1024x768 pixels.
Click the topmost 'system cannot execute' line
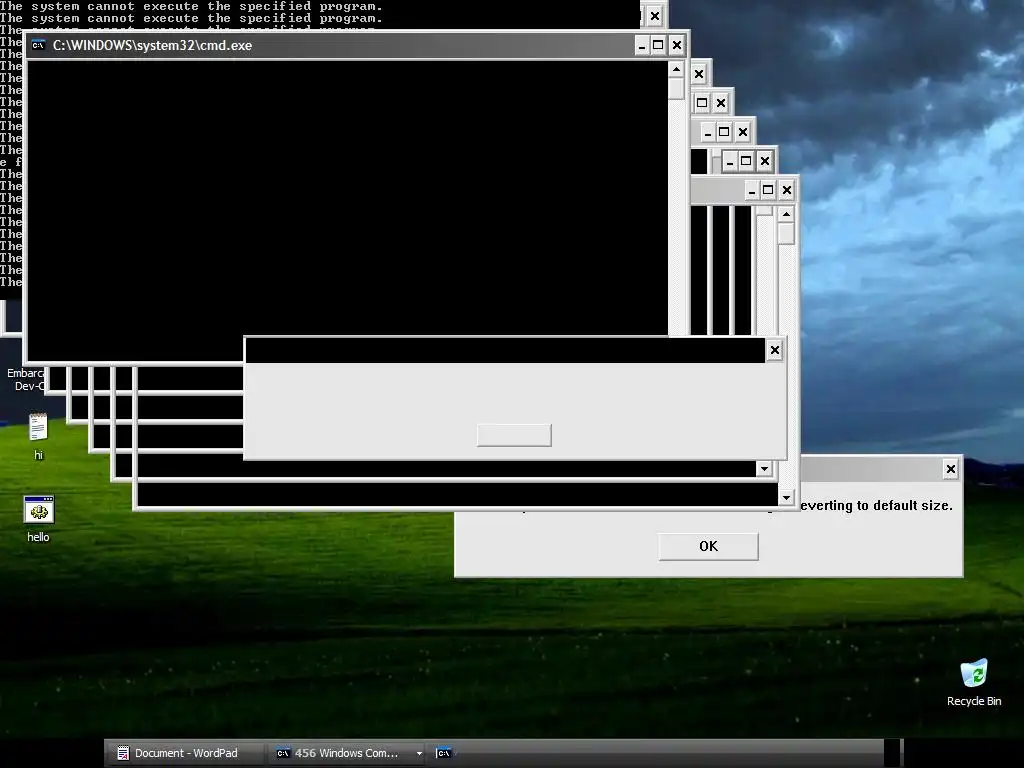click(x=191, y=6)
